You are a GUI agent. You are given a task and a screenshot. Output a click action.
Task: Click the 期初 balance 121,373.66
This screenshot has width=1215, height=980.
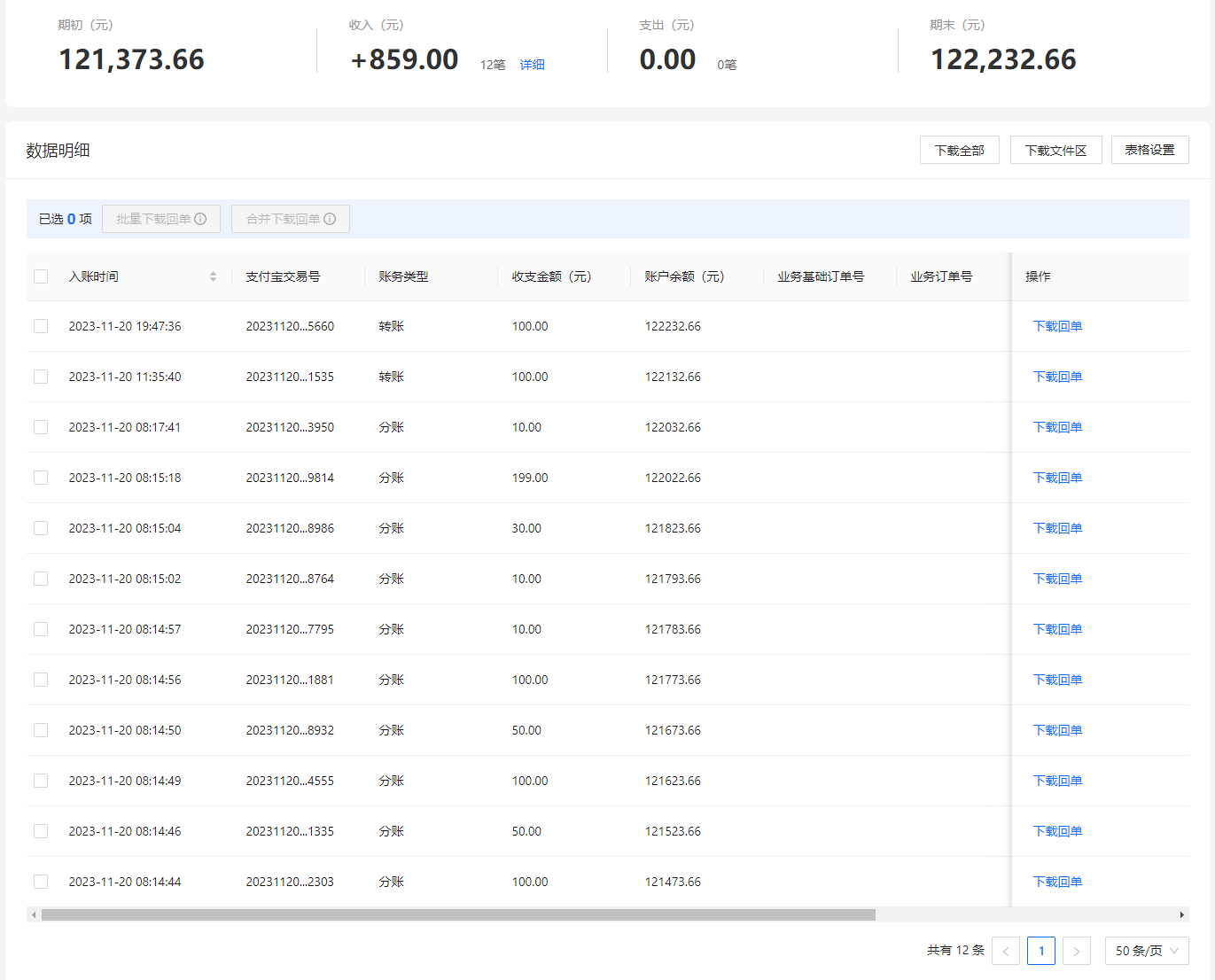coord(131,59)
